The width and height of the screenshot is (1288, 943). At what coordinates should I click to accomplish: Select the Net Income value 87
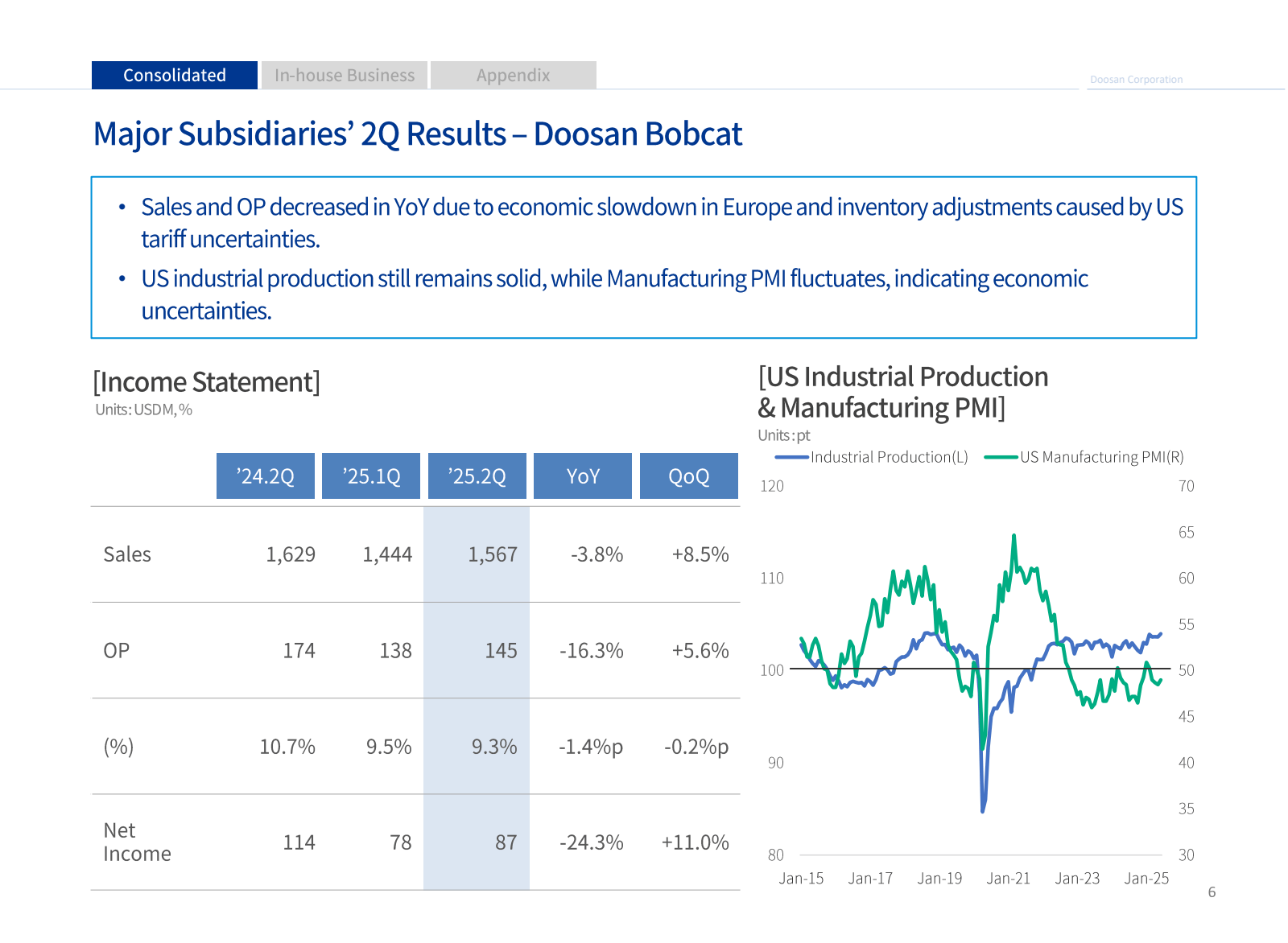506,842
